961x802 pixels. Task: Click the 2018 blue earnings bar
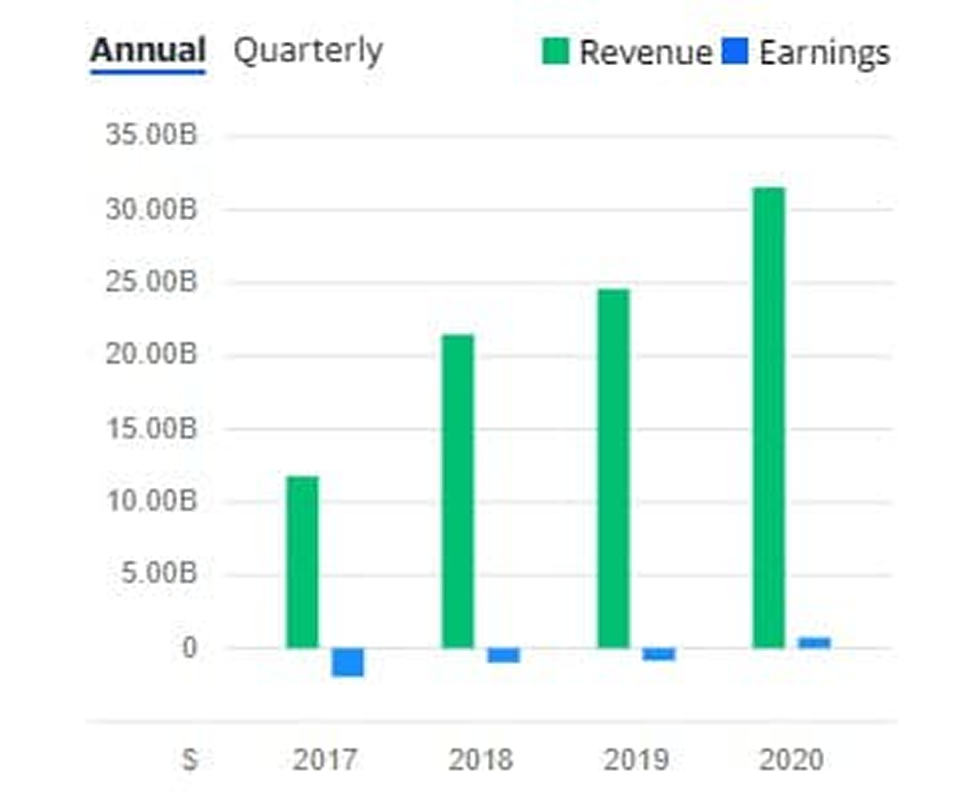click(504, 655)
